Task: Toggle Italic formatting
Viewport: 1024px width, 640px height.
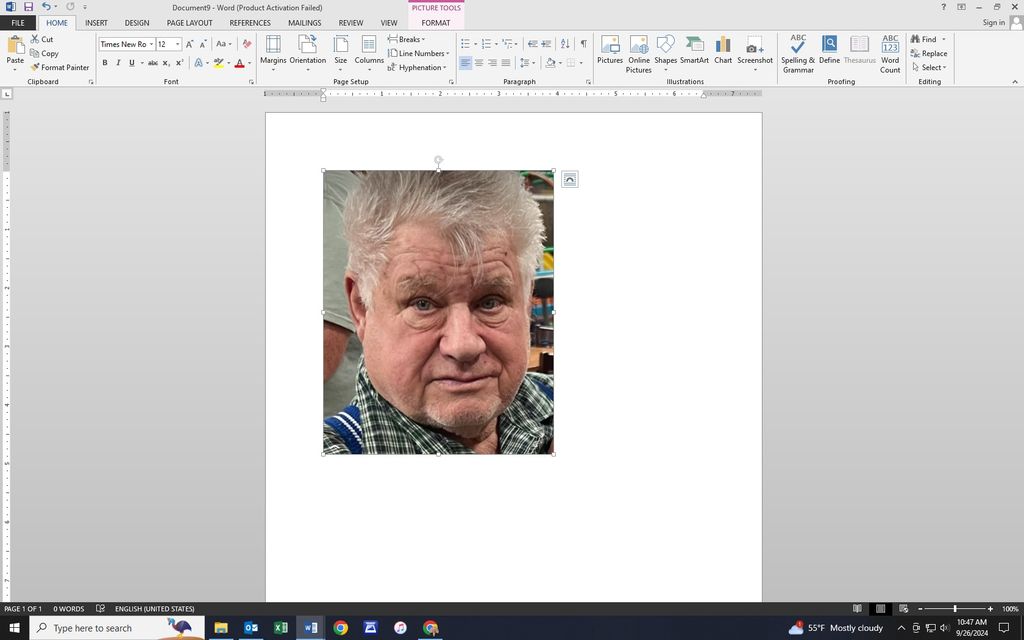Action: click(x=118, y=63)
